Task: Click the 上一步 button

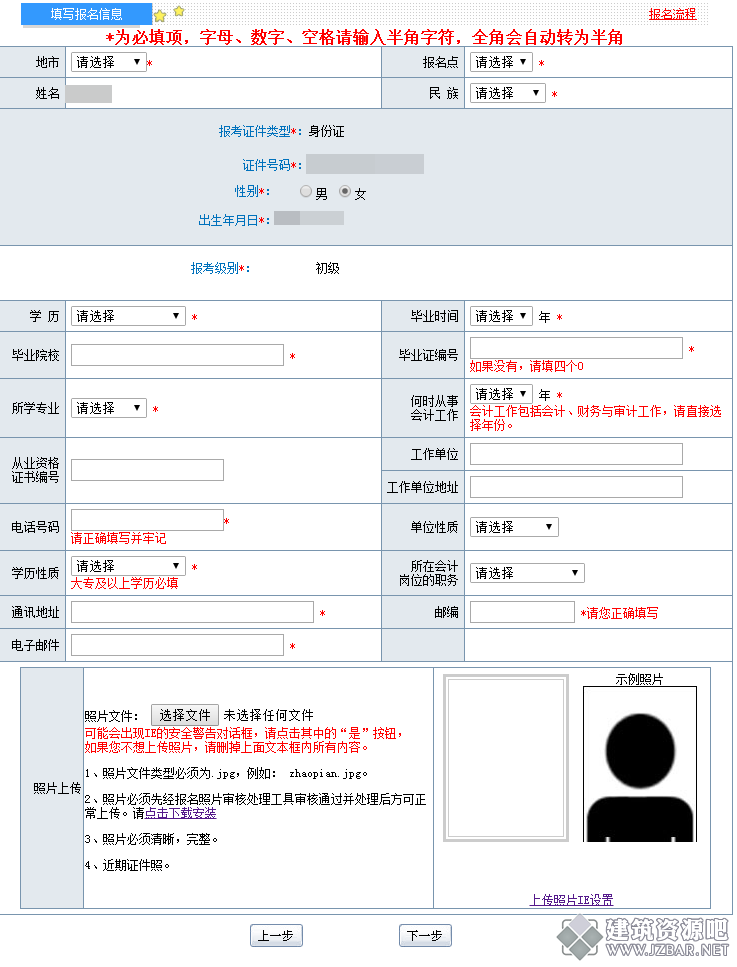Action: point(276,935)
